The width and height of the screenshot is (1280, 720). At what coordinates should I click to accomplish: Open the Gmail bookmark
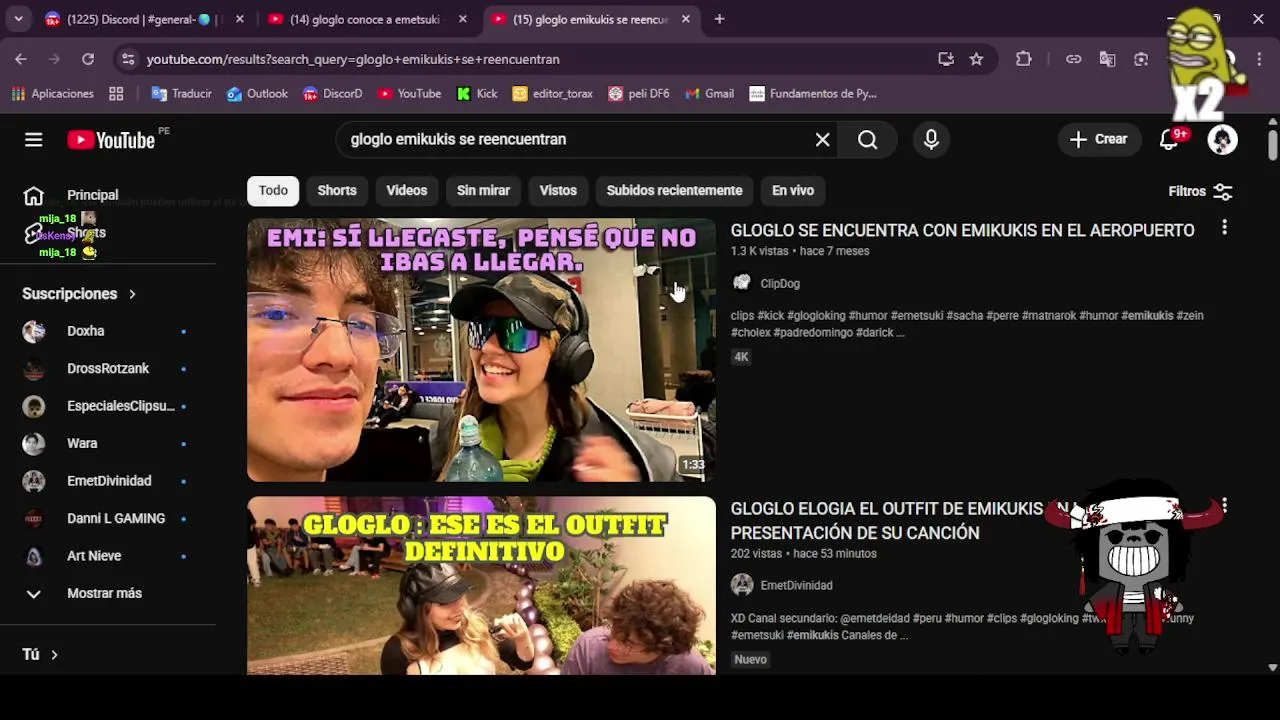710,94
